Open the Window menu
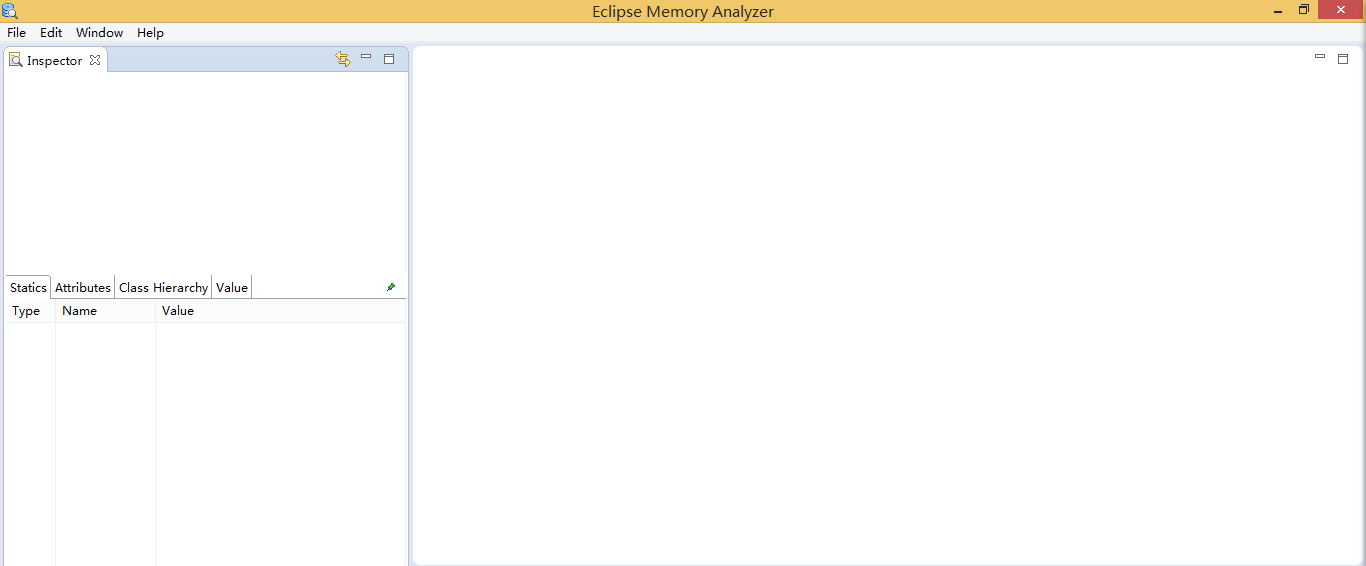 [100, 33]
